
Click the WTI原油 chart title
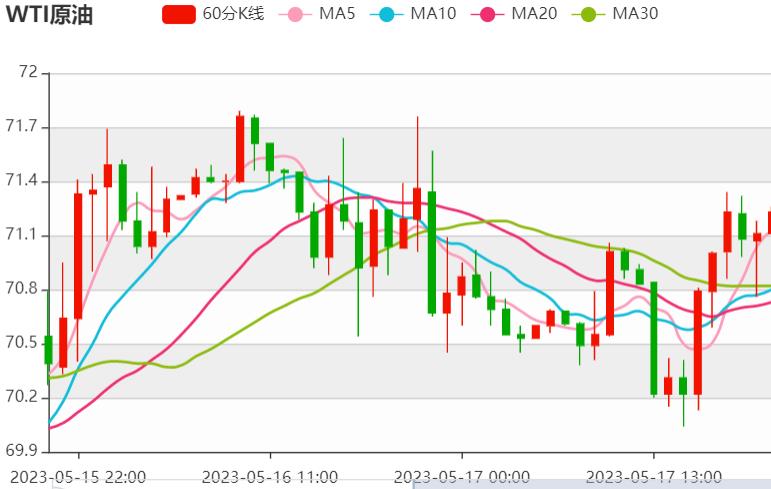49,14
